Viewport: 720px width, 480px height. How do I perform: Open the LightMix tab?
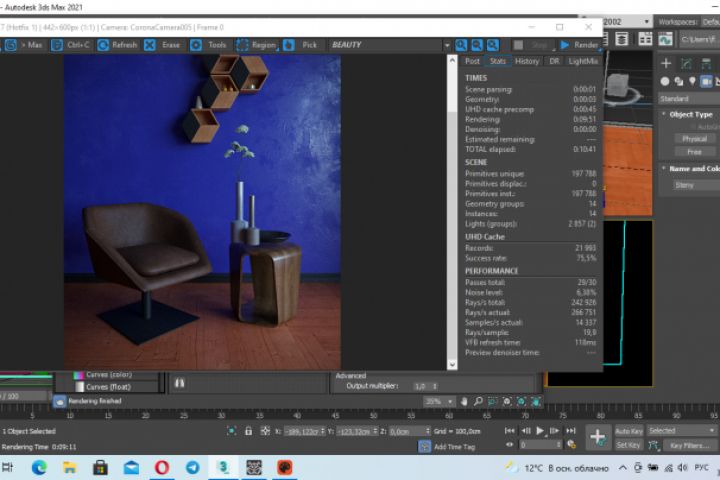coord(583,61)
